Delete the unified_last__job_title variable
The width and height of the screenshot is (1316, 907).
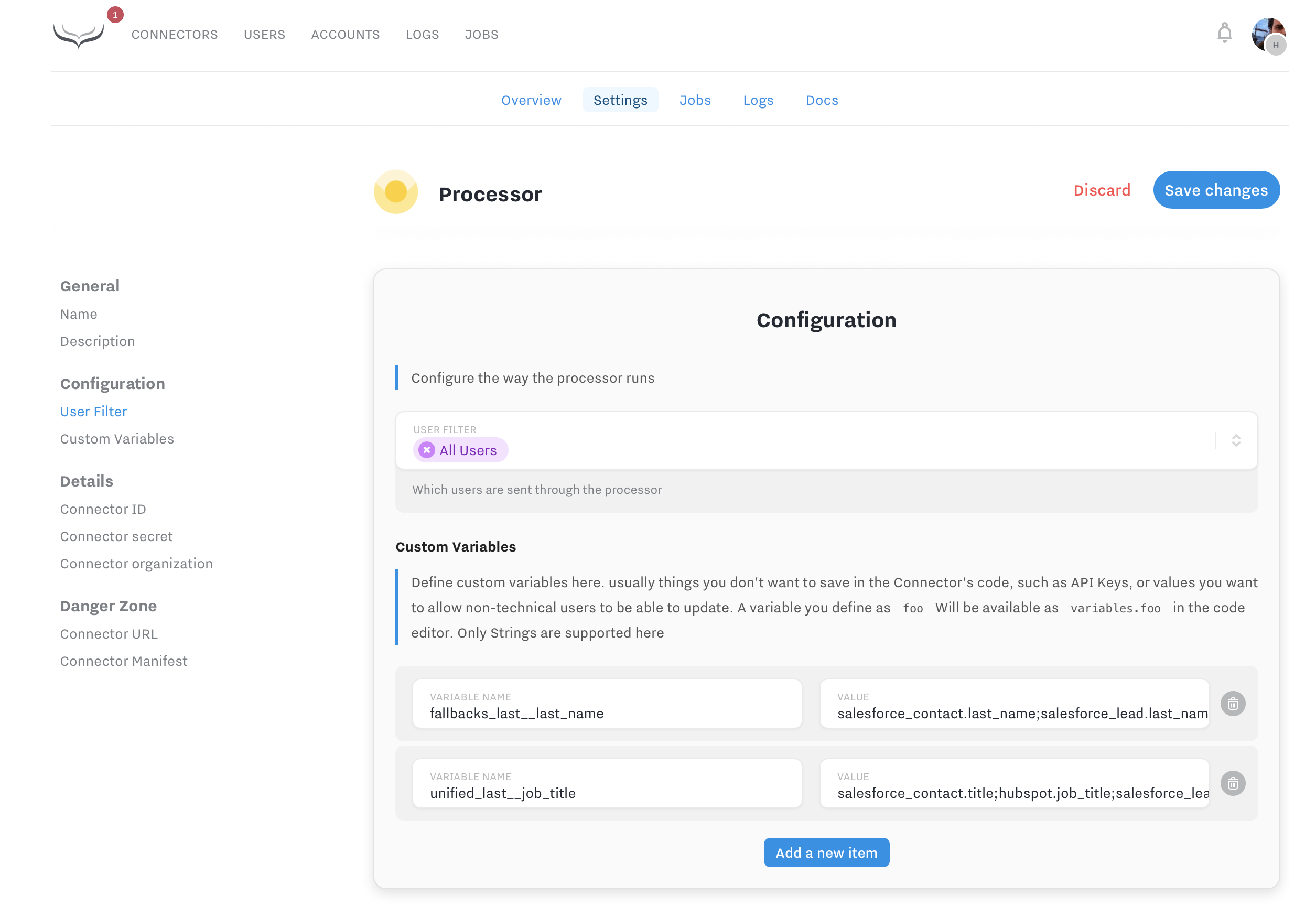coord(1233,784)
